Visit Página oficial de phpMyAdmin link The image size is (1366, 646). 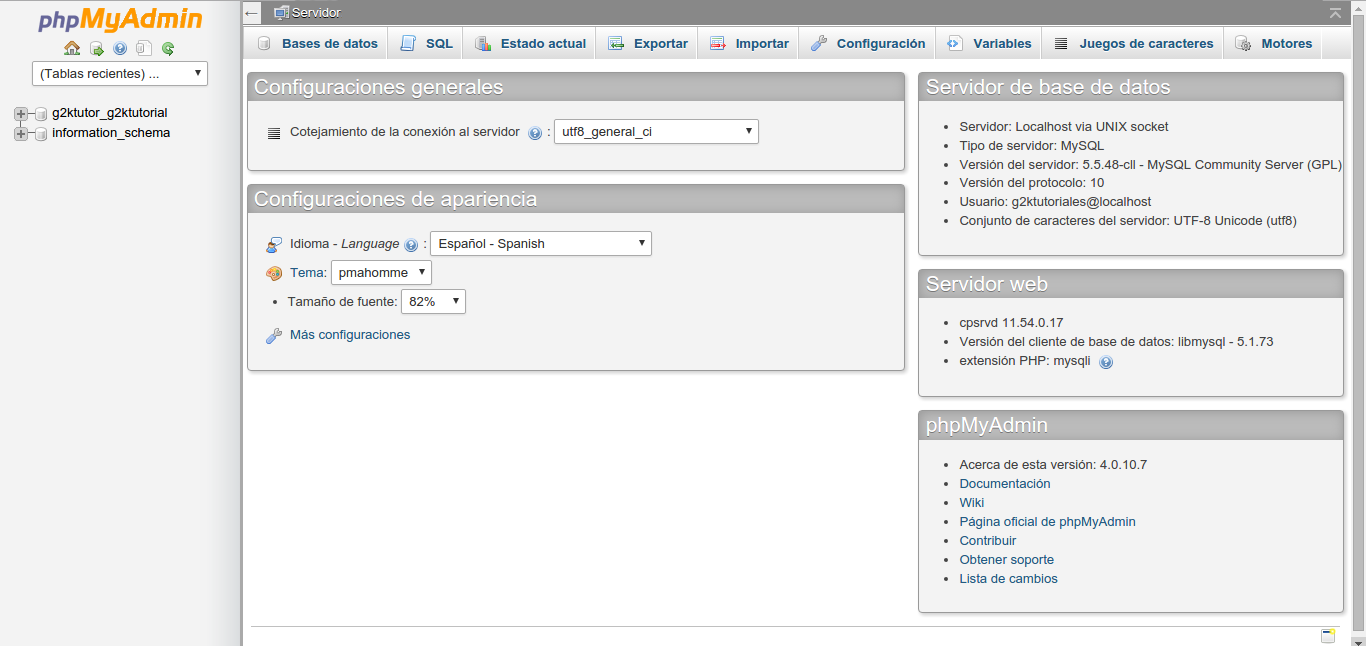1047,521
